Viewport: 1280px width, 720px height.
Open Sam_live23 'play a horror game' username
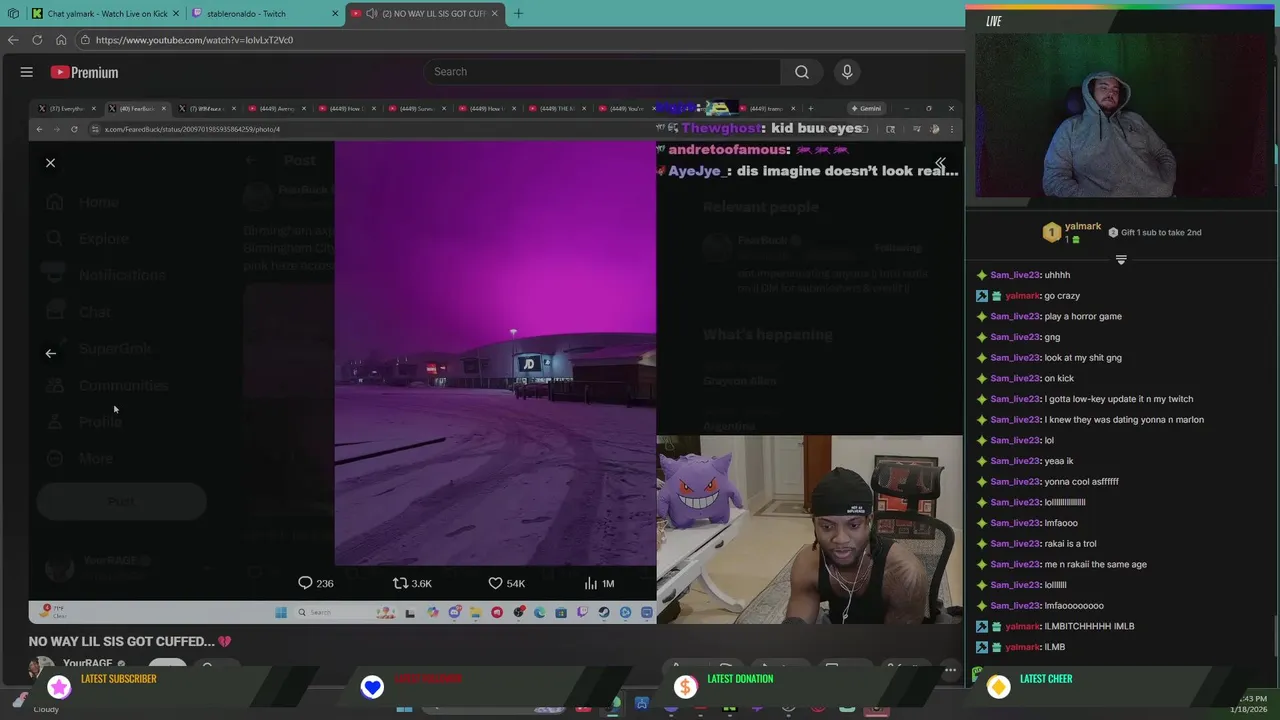(x=1014, y=316)
